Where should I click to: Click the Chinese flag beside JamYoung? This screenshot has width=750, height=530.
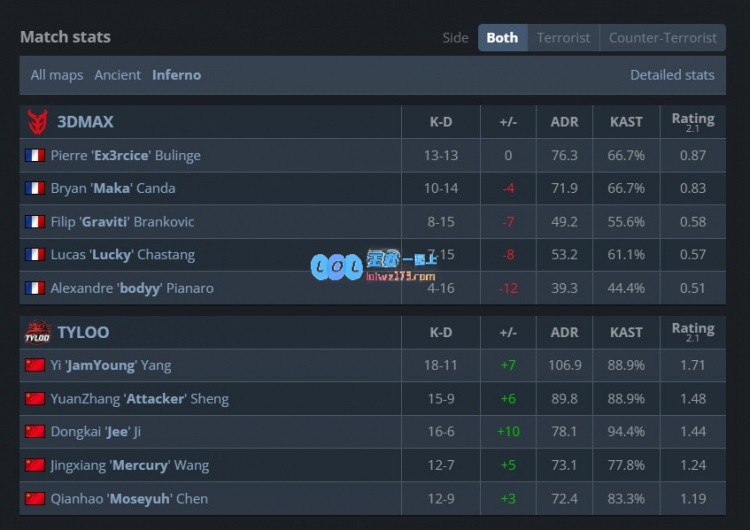(x=35, y=365)
